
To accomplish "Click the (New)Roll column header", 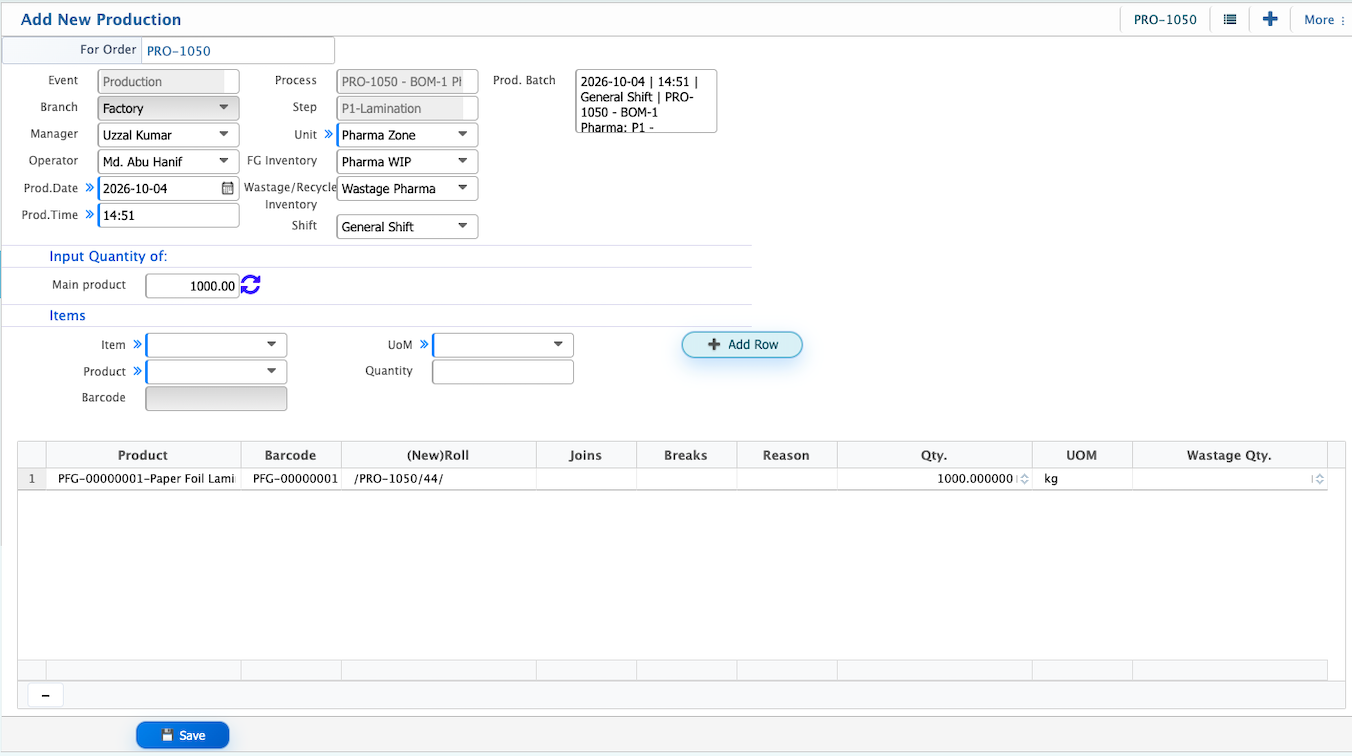I will point(438,455).
